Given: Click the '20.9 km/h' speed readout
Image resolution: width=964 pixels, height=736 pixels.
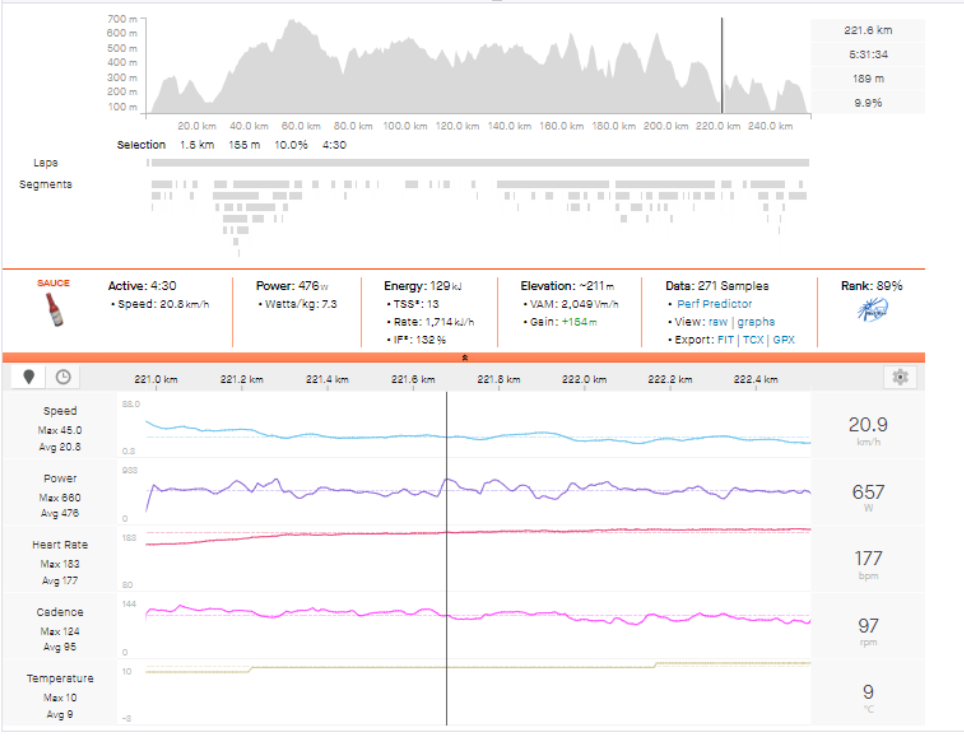Looking at the screenshot, I should [868, 430].
